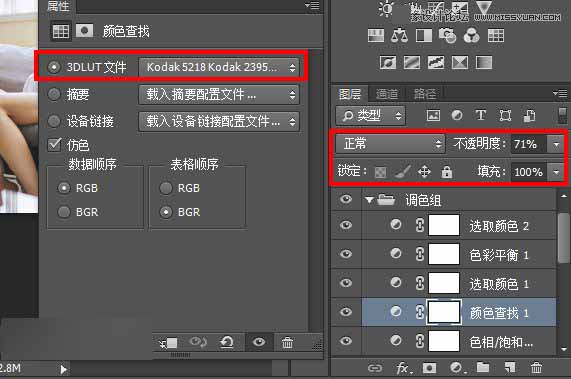Click the link layers icon in Layers footer

[375, 368]
